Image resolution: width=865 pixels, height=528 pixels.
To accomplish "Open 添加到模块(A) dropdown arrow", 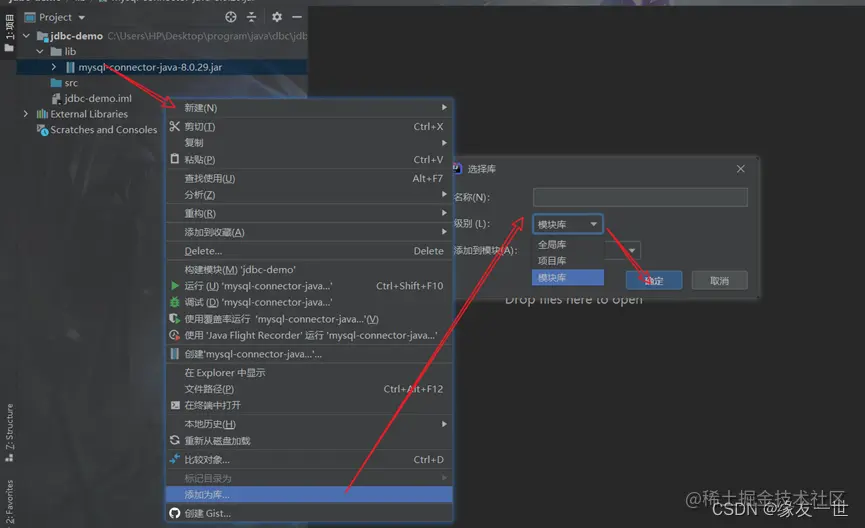I will [632, 250].
